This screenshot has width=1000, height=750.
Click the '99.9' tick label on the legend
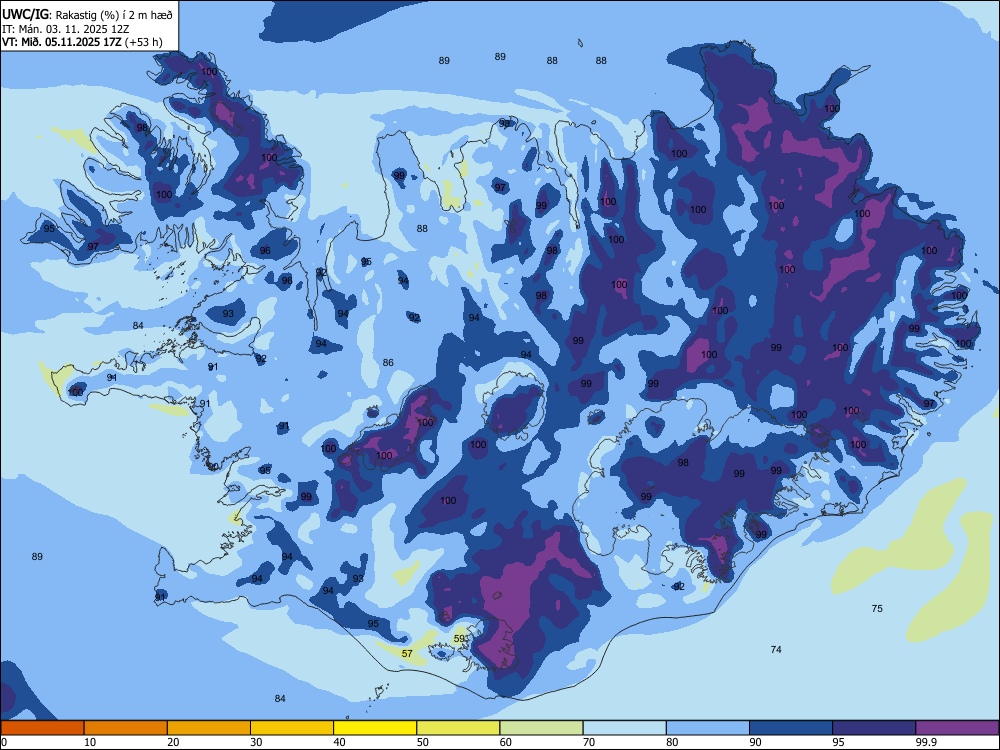tap(926, 742)
